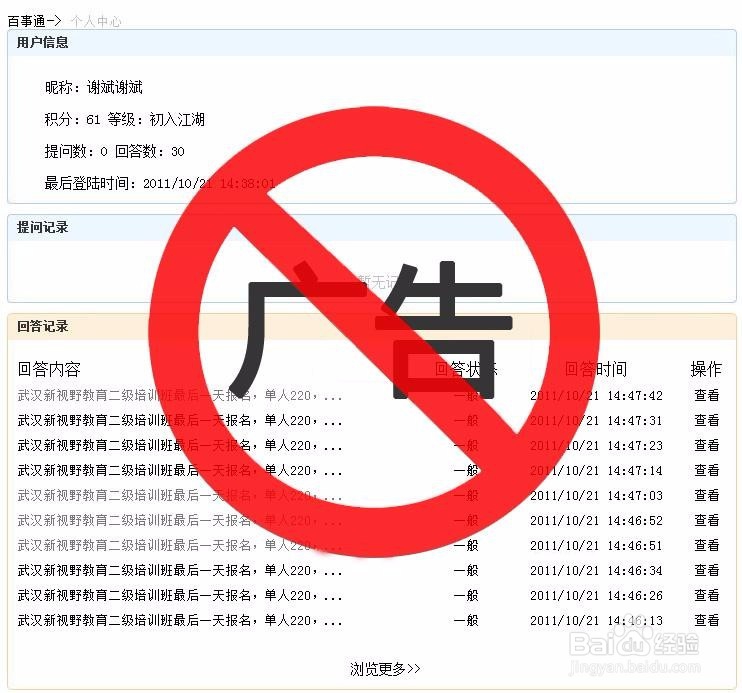
Task: Click the 提问数: 0 回答数: 30 line
Action: 115,151
